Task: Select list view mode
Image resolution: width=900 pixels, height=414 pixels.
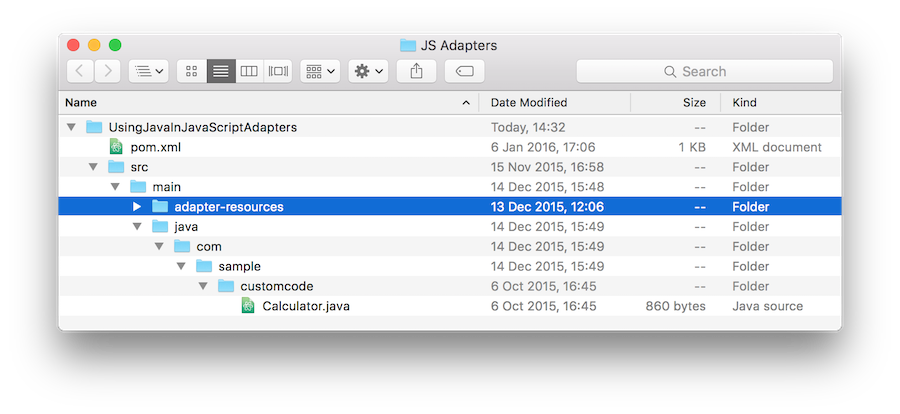Action: coord(220,71)
